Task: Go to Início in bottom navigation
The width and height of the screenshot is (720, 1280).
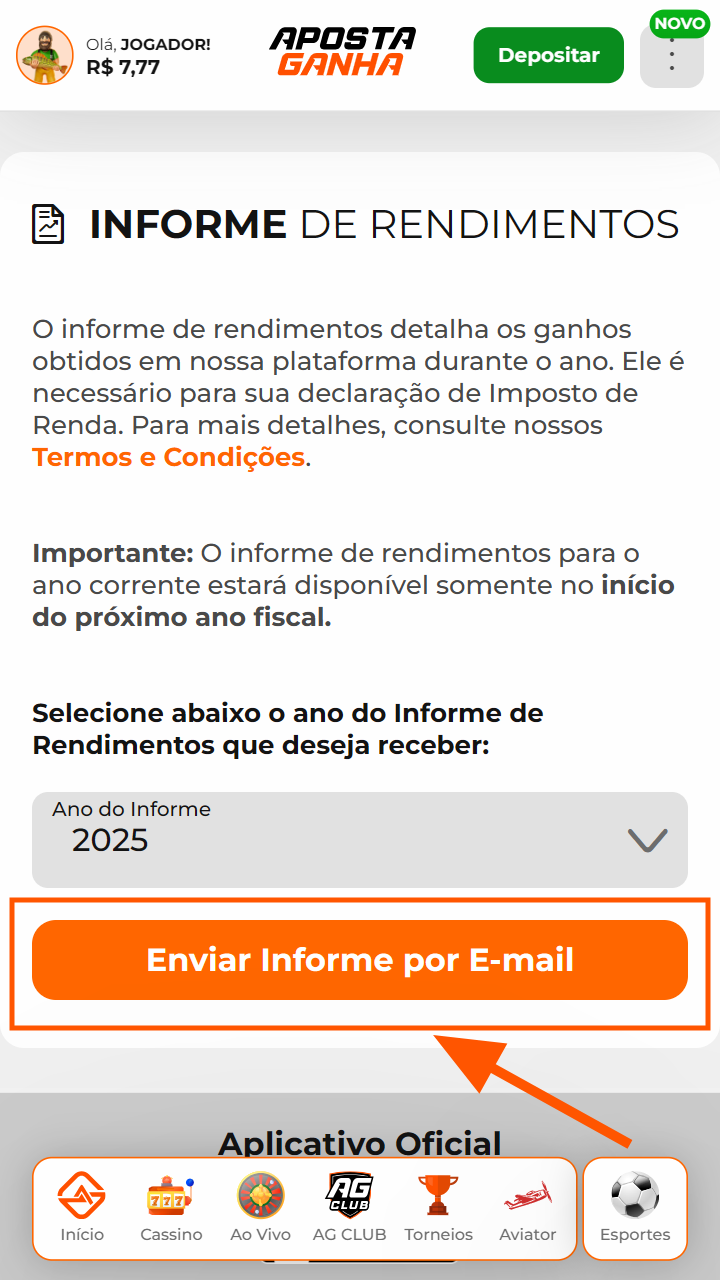Action: [x=82, y=1208]
